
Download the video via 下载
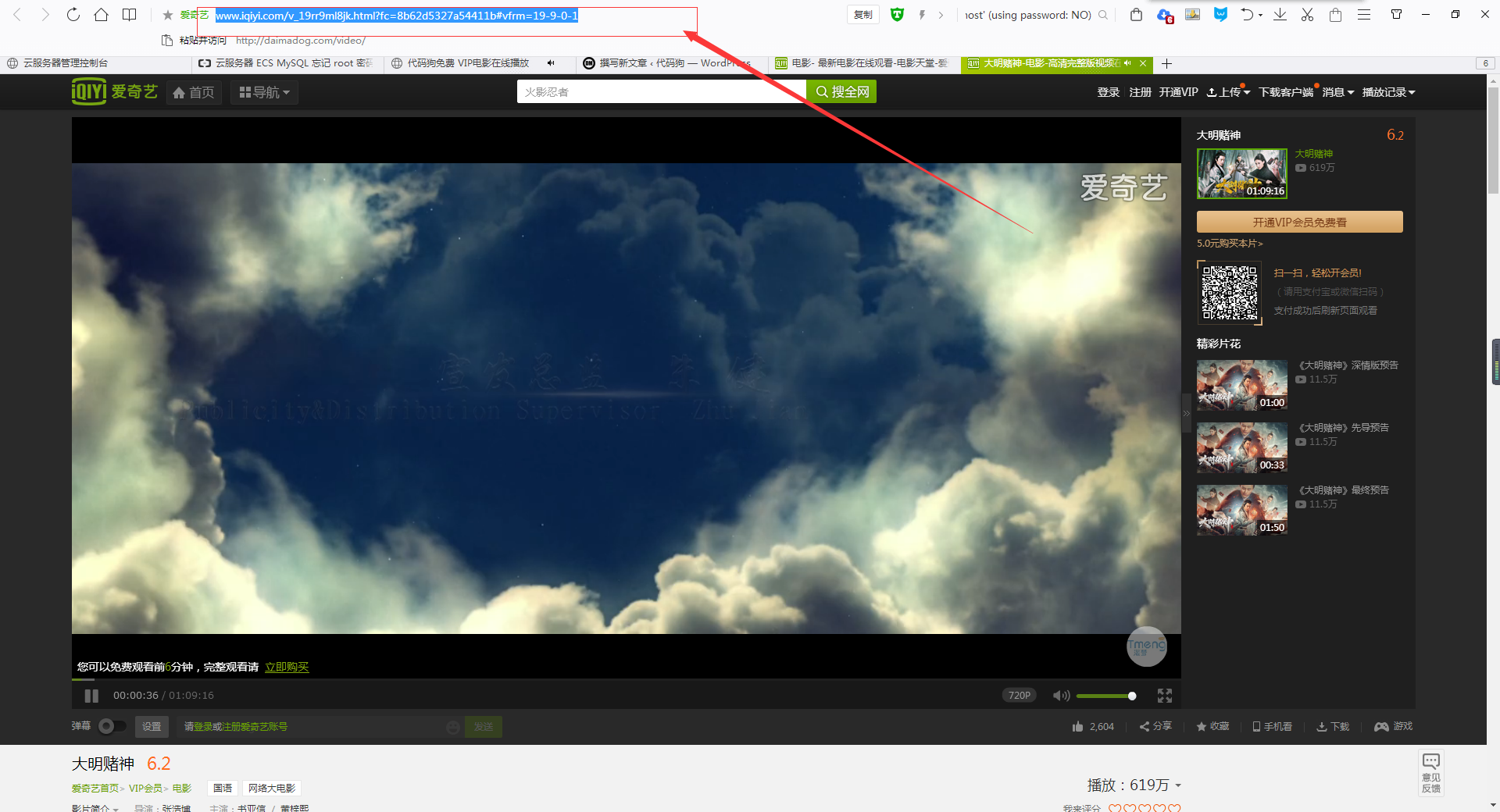point(1333,726)
